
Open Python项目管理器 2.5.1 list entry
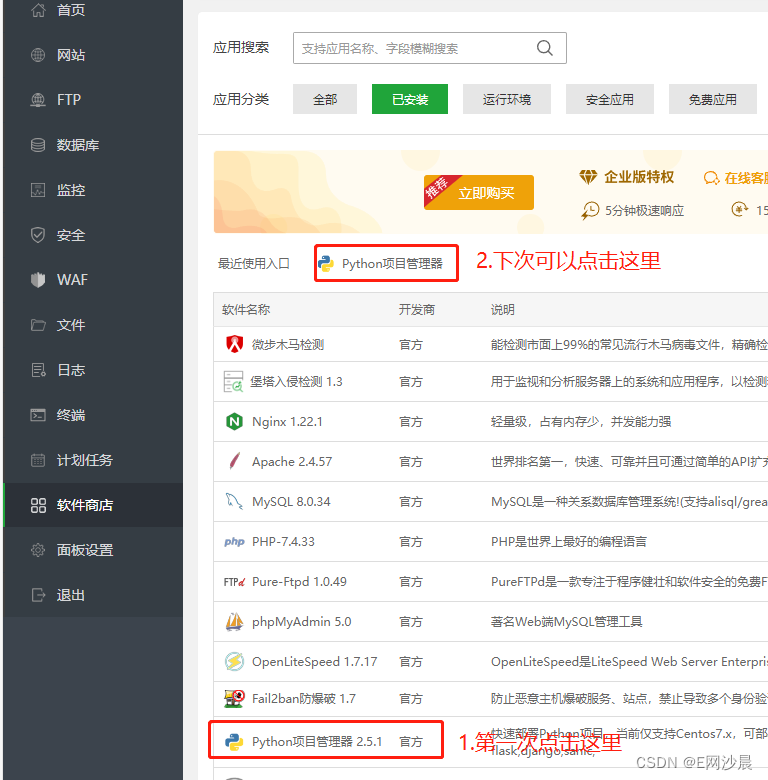pos(317,742)
